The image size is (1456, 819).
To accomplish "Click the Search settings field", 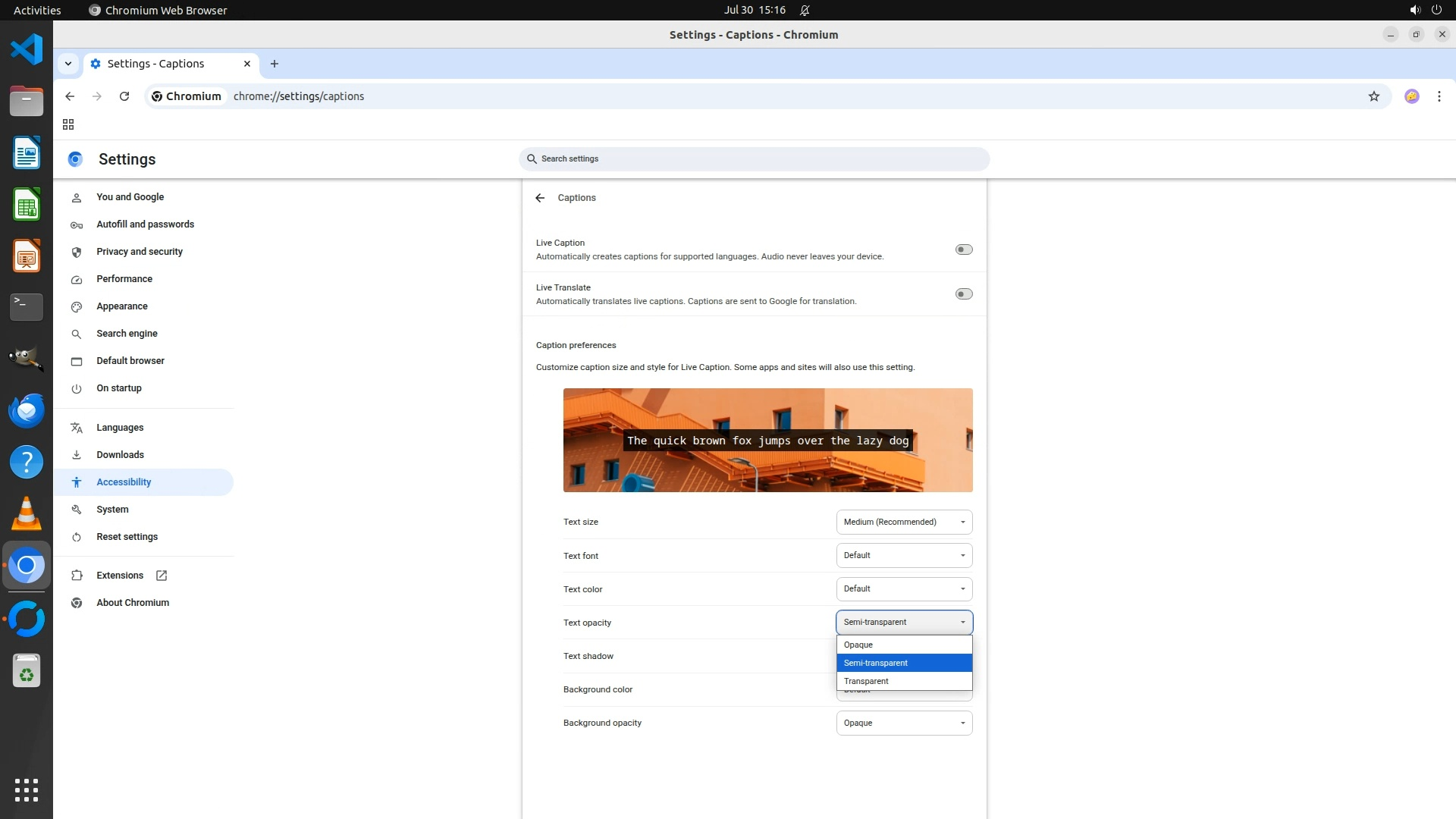I will (754, 158).
